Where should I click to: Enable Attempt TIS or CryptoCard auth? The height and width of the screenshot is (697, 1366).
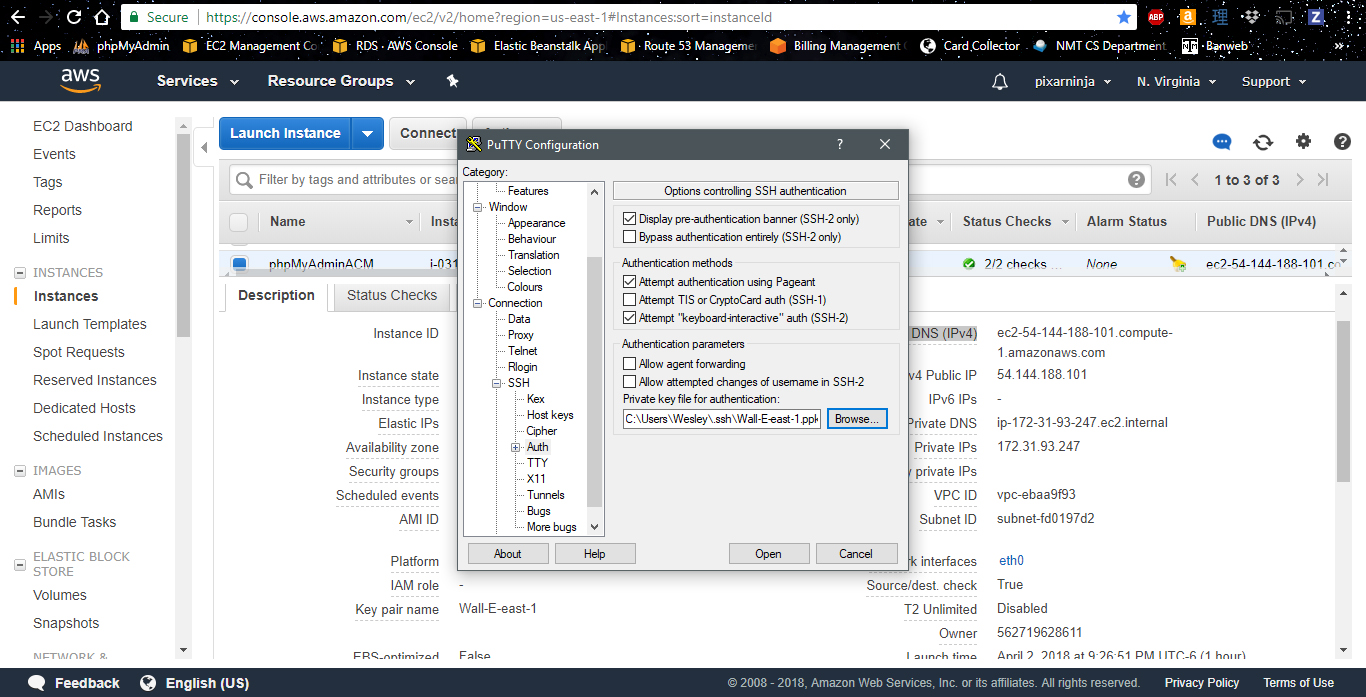tap(629, 300)
